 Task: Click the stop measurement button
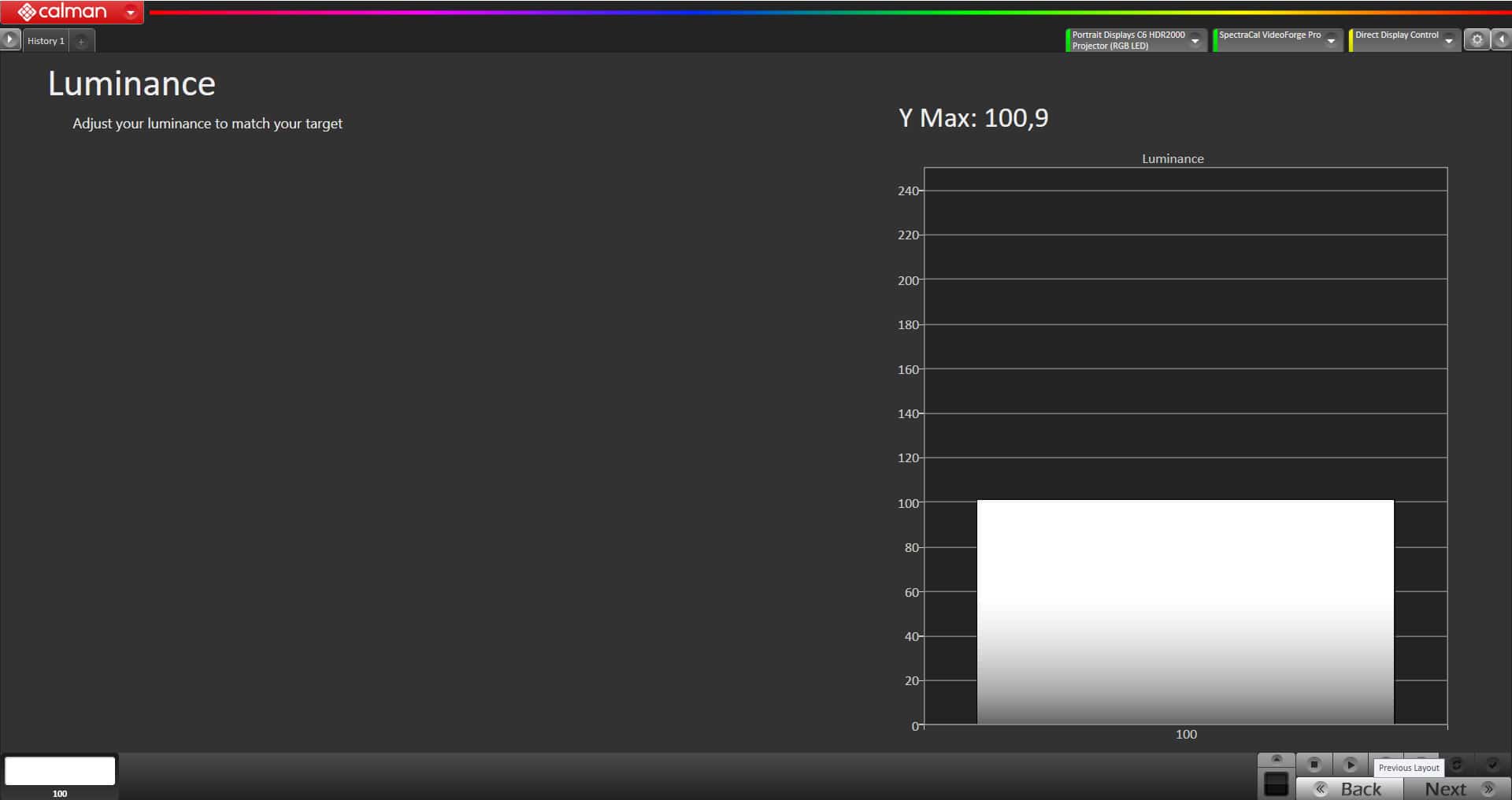[x=1314, y=765]
